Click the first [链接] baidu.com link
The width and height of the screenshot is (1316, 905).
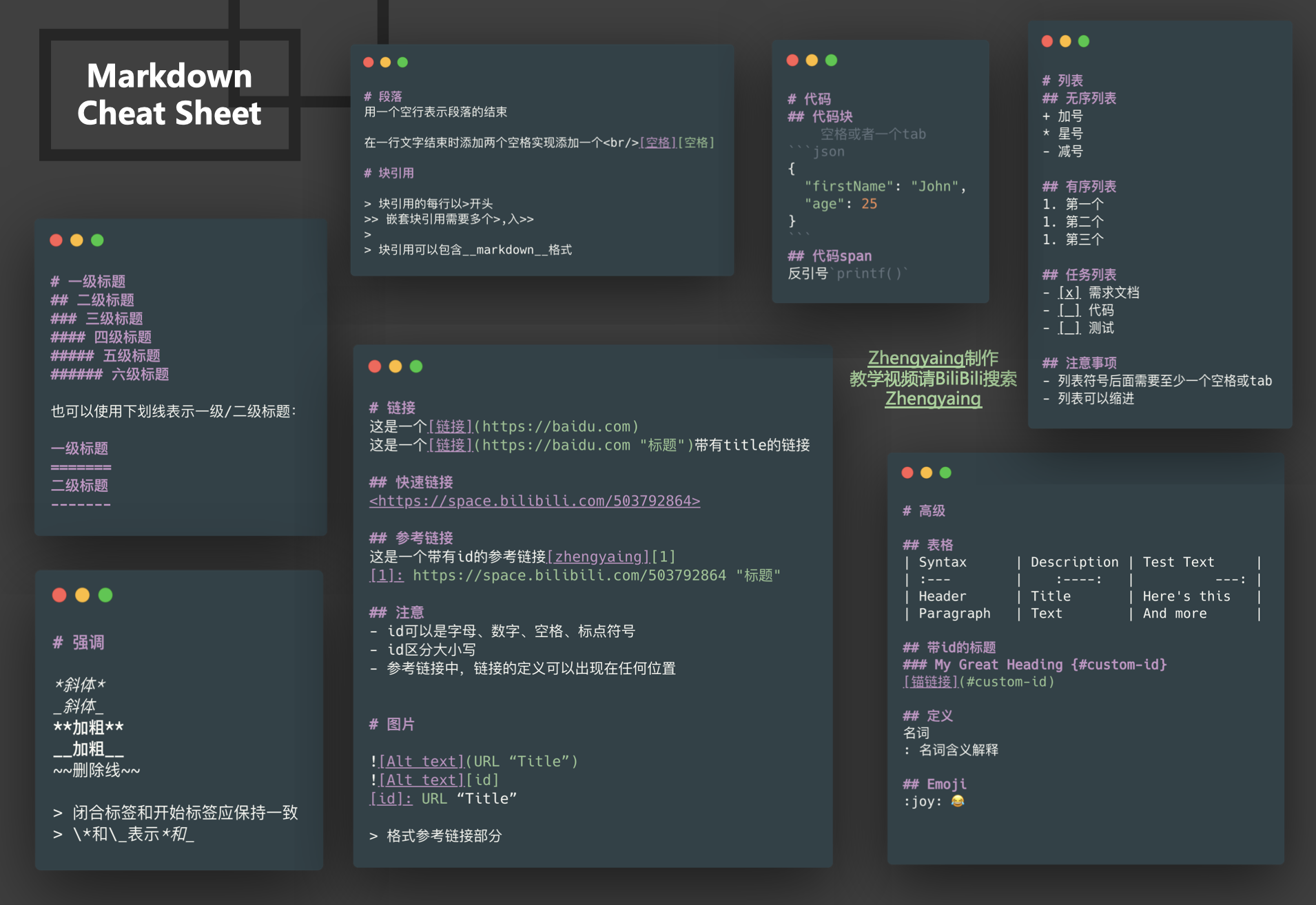(x=451, y=426)
